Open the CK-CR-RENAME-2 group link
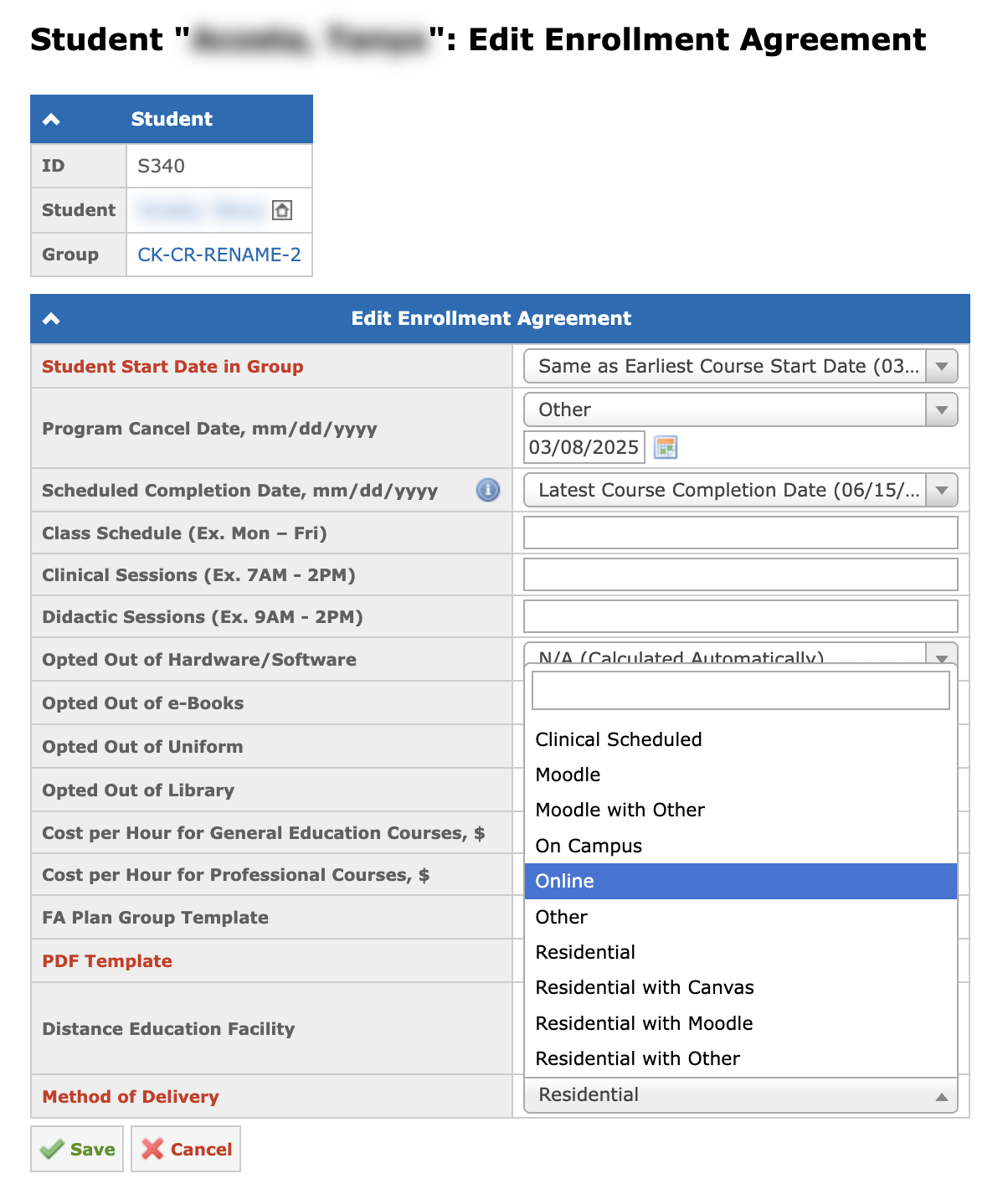This screenshot has width=1008, height=1189. [219, 255]
